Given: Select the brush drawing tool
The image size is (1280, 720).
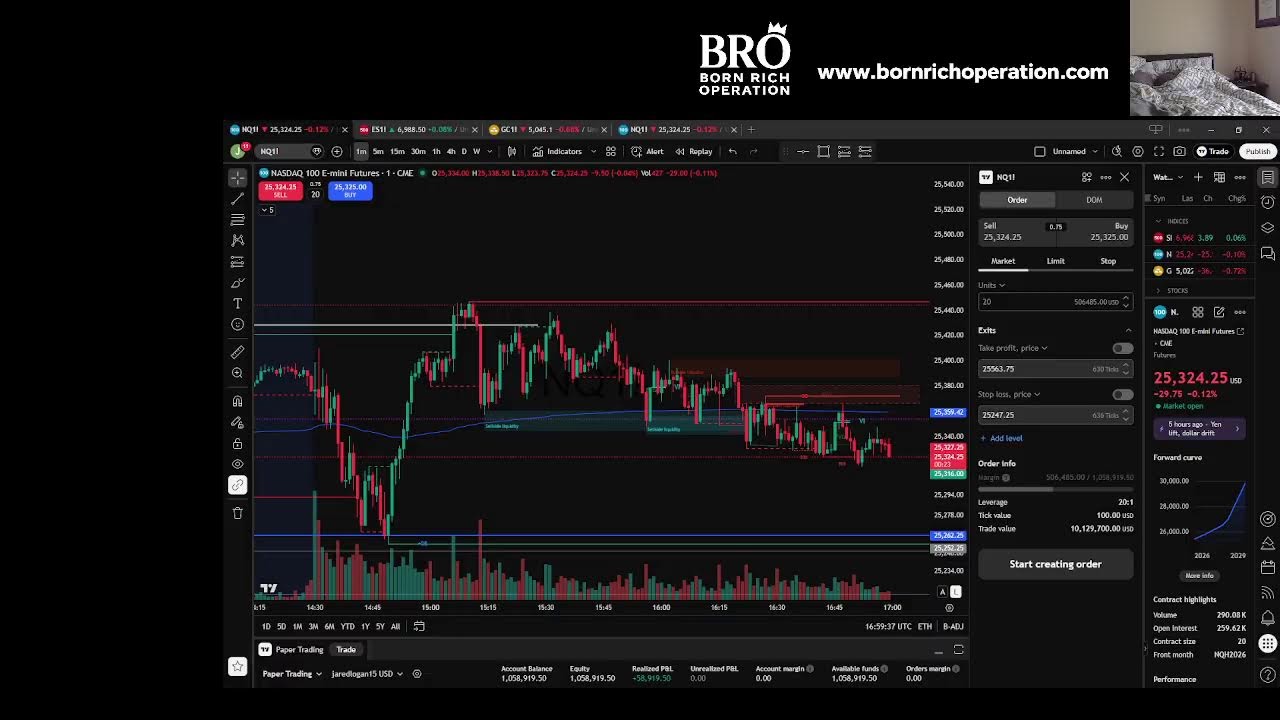Looking at the screenshot, I should coord(237,283).
